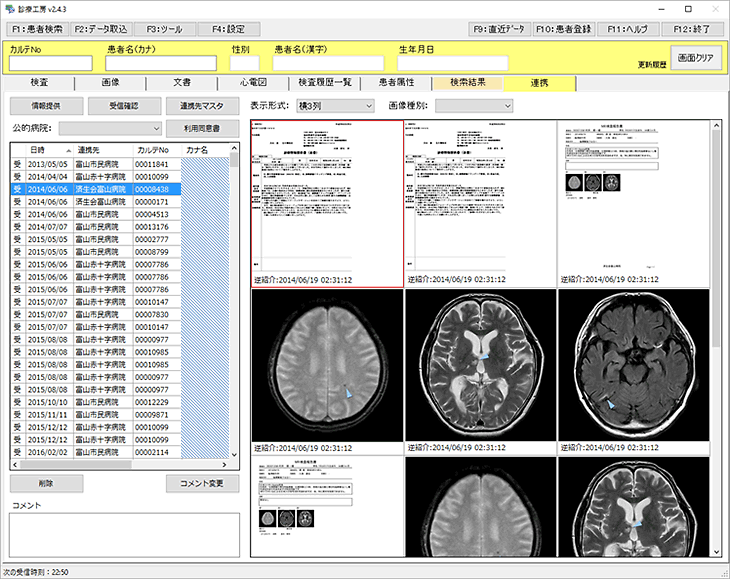This screenshot has height=579, width=730.
Task: Focus the 患者名(漢字) input field
Action: [x=328, y=63]
